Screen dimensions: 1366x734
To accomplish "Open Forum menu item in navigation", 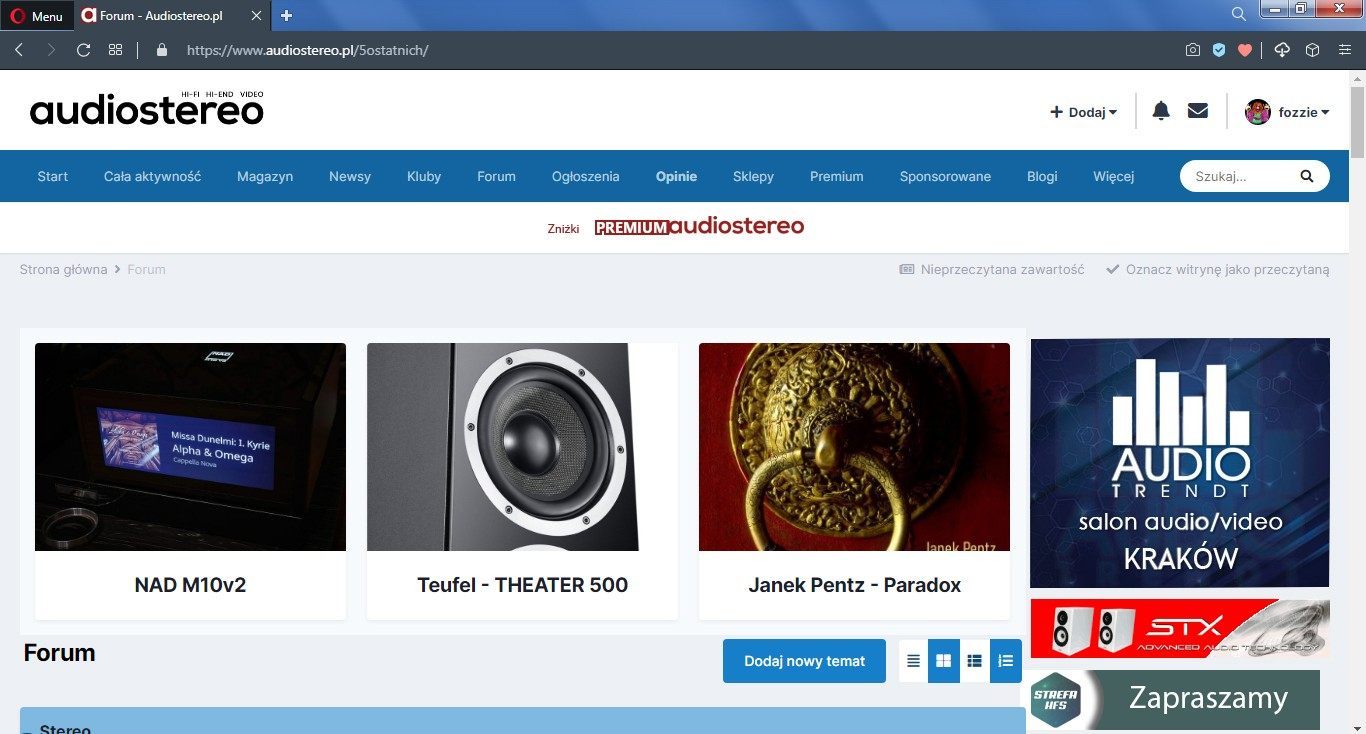I will pyautogui.click(x=496, y=176).
